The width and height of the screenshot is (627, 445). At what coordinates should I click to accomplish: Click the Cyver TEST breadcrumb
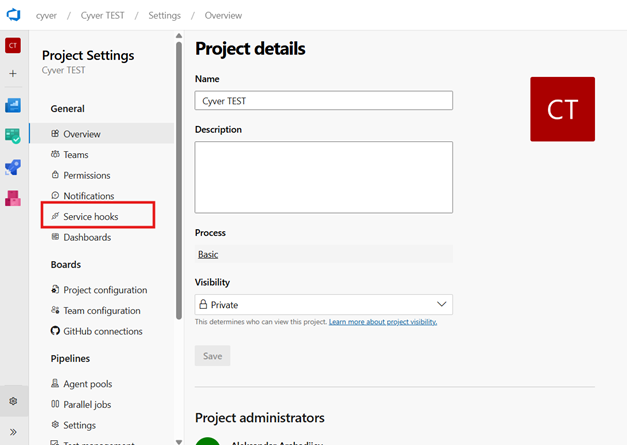(x=102, y=16)
